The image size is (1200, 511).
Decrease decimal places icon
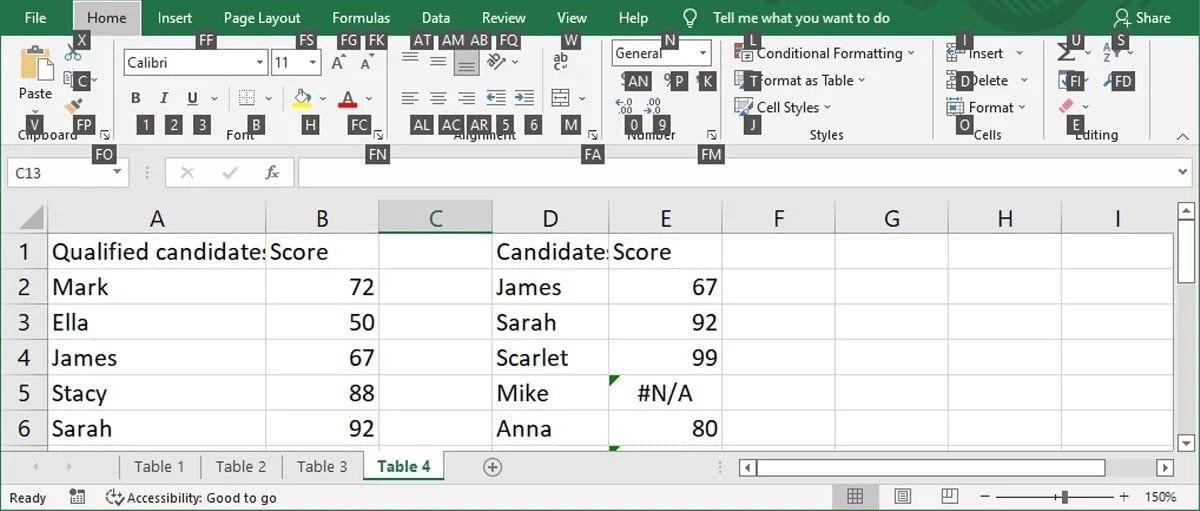coord(655,105)
